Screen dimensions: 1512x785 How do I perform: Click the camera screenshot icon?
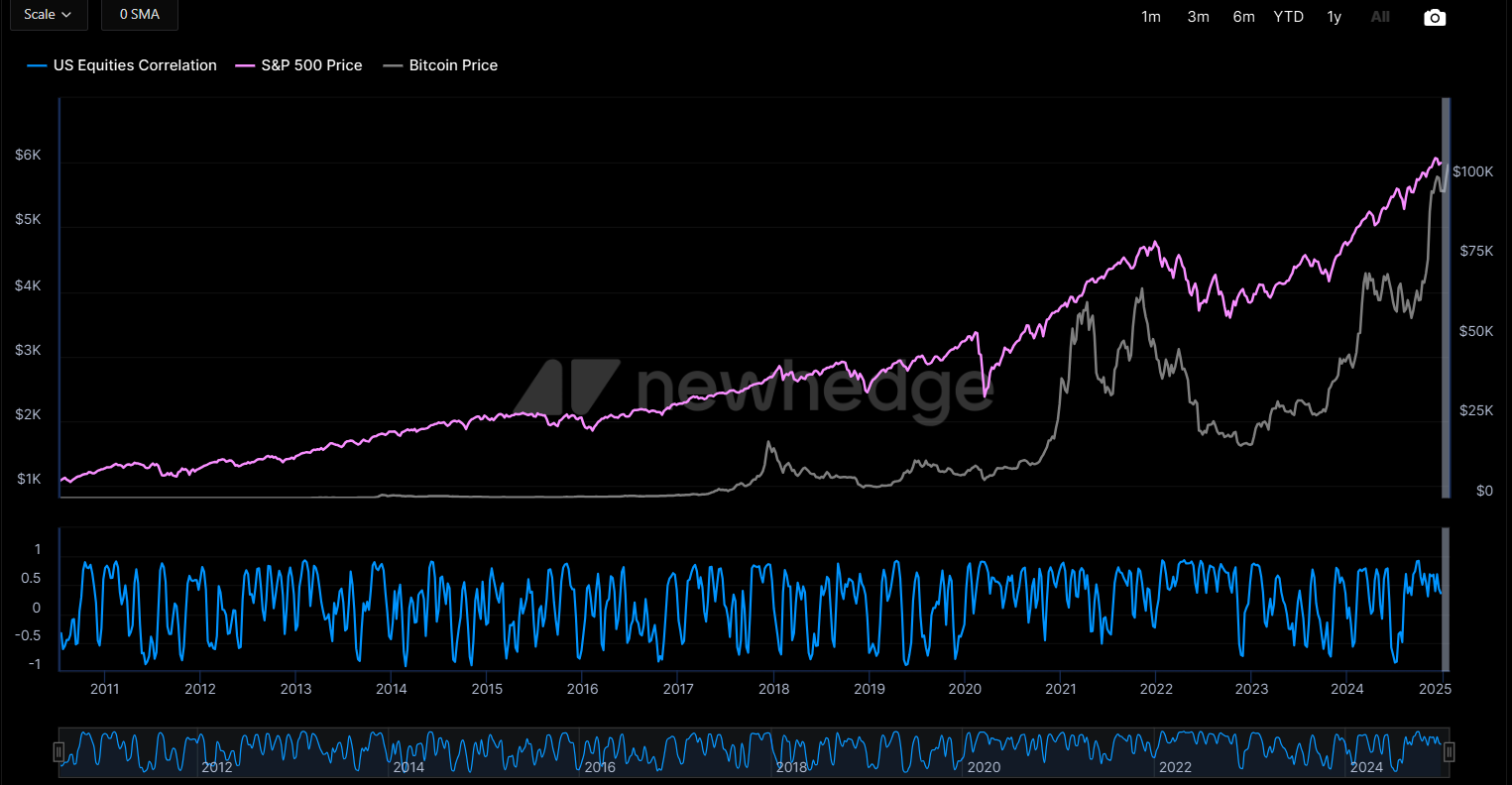click(1435, 18)
